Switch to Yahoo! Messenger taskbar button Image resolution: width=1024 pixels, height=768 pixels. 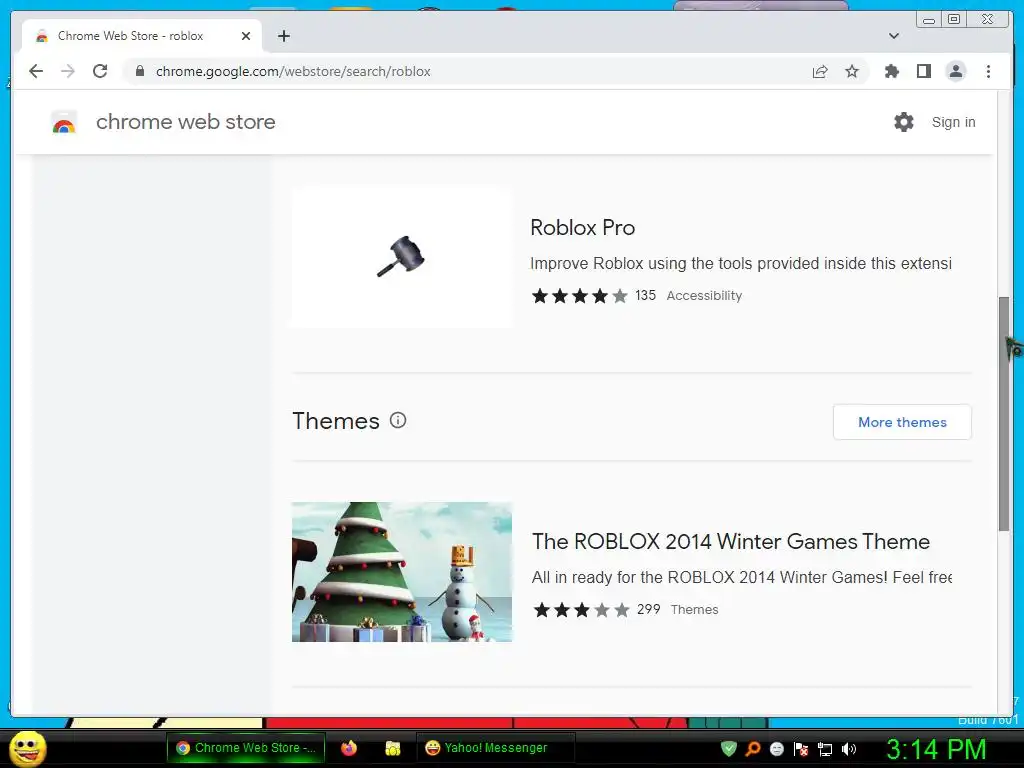(496, 748)
